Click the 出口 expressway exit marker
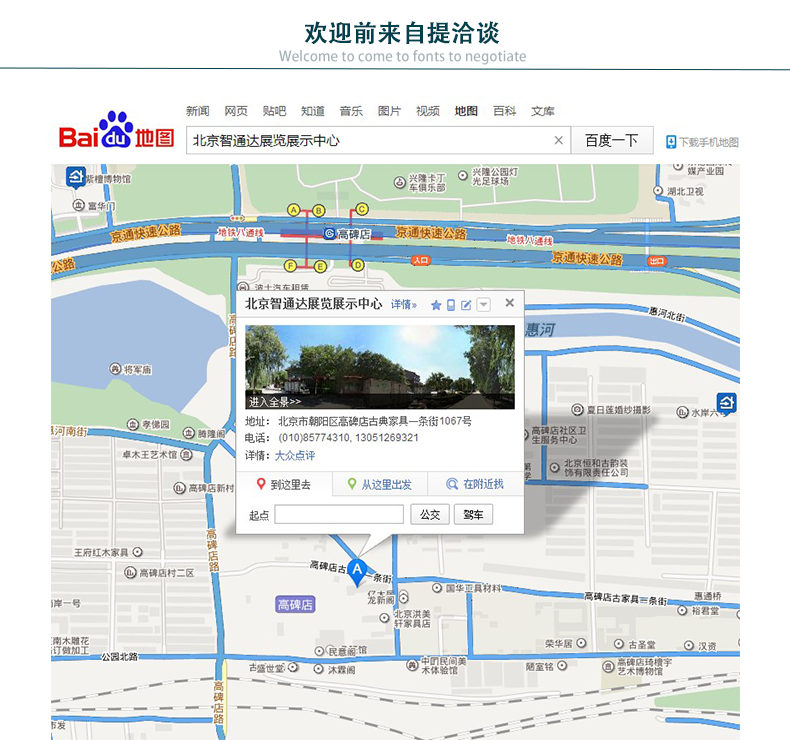 pos(656,261)
